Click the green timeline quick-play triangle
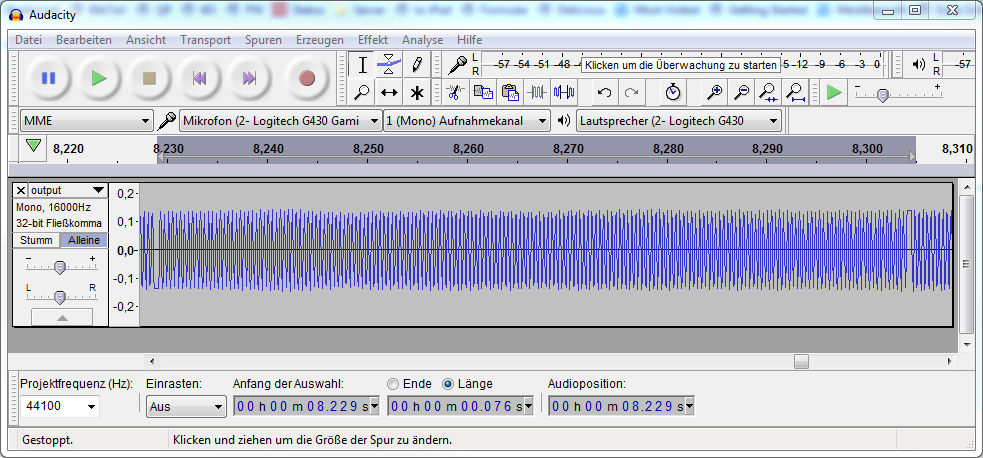The width and height of the screenshot is (983, 458). pos(34,145)
